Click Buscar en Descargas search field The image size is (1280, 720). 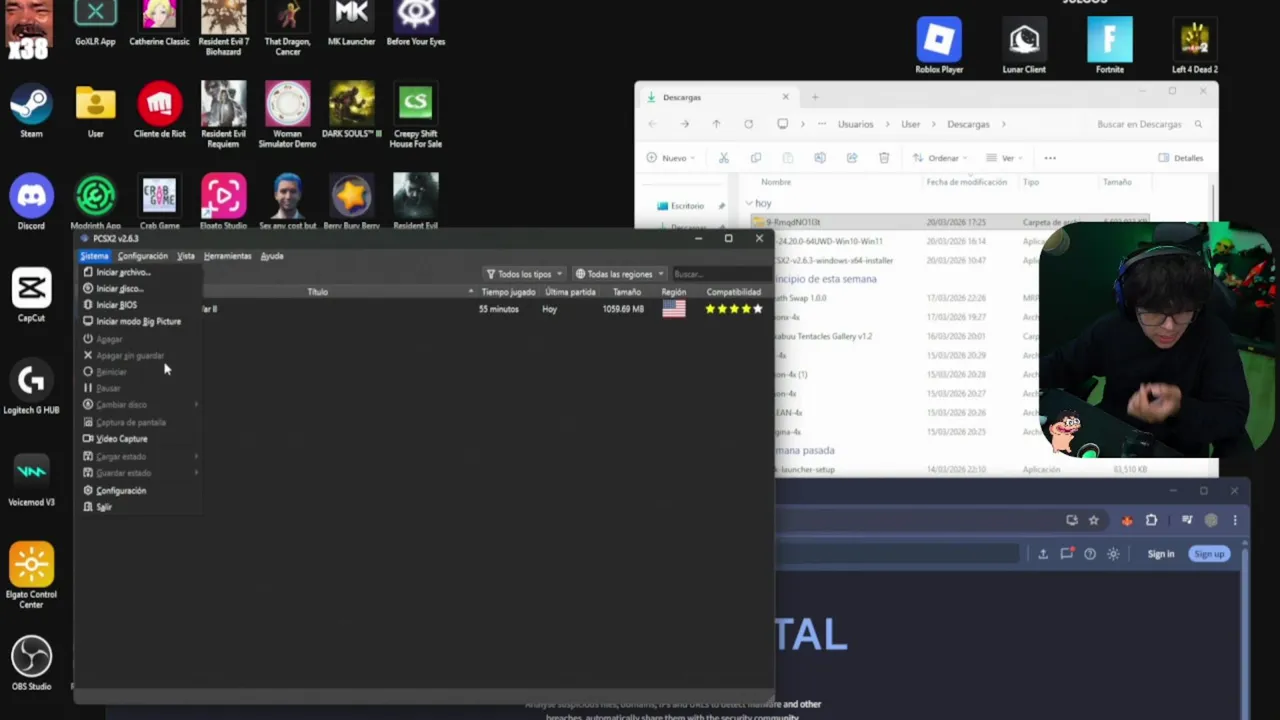click(x=1148, y=124)
